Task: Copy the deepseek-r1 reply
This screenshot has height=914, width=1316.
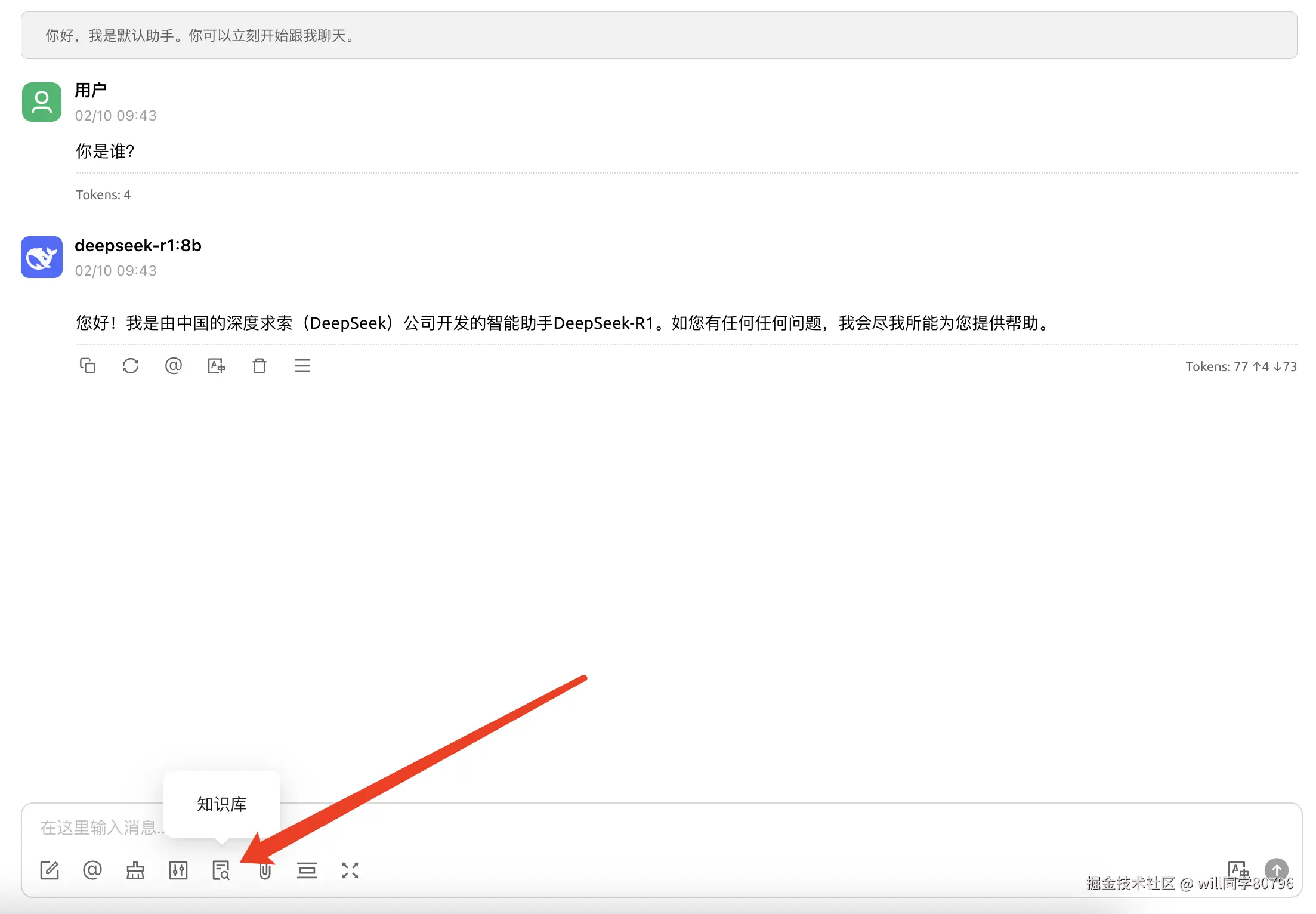Action: click(88, 366)
